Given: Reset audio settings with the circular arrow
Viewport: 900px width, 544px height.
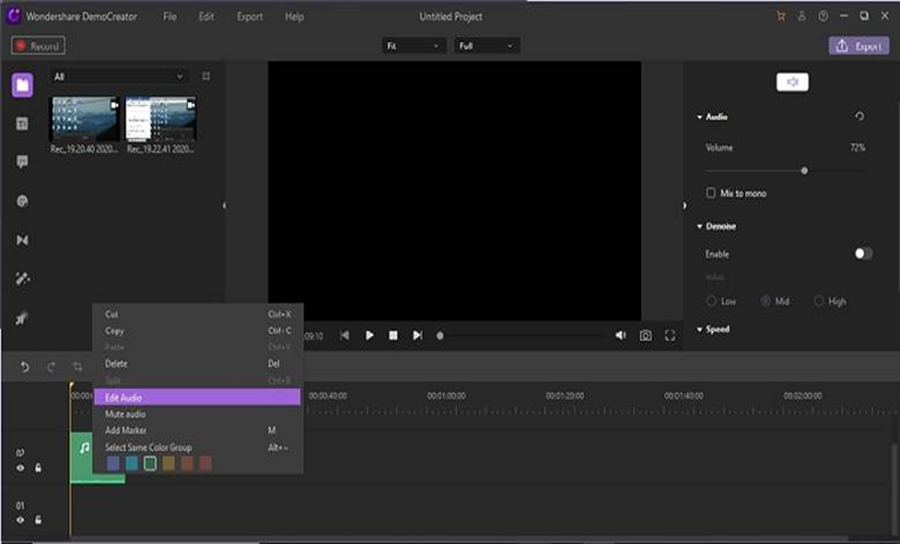Looking at the screenshot, I should coord(859,117).
